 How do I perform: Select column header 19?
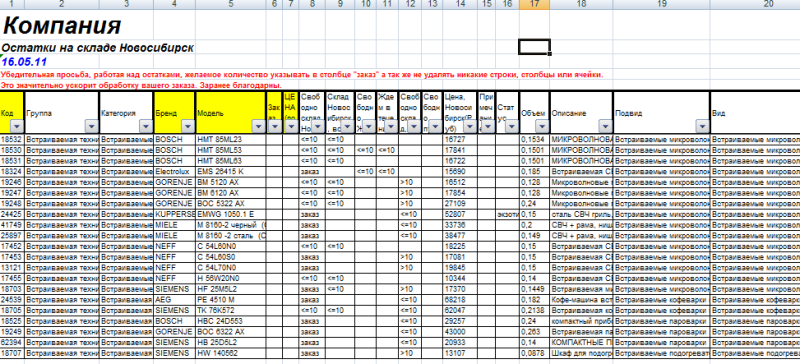click(662, 4)
